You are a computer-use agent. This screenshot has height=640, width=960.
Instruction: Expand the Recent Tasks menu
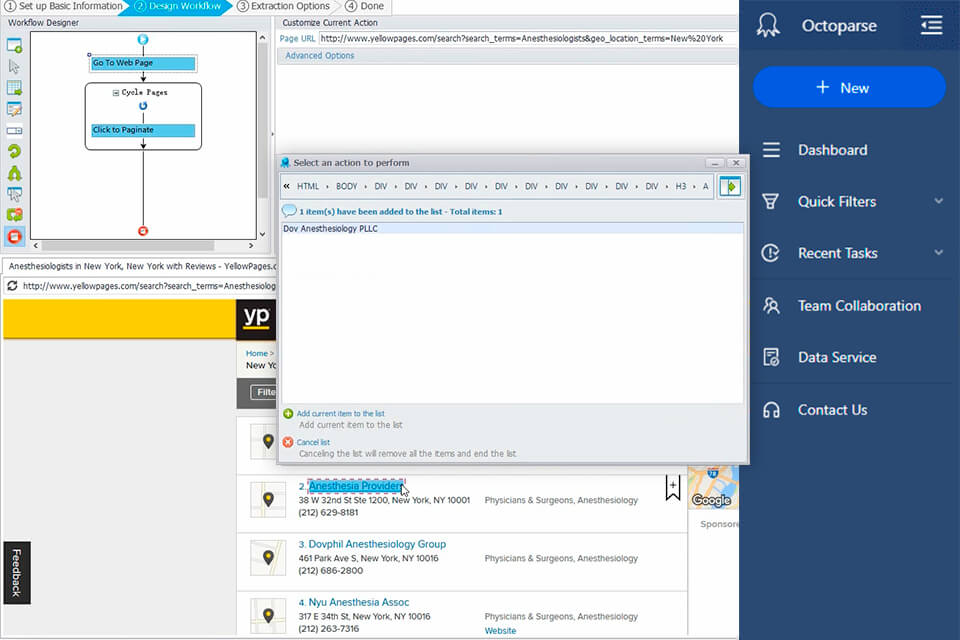(x=939, y=252)
